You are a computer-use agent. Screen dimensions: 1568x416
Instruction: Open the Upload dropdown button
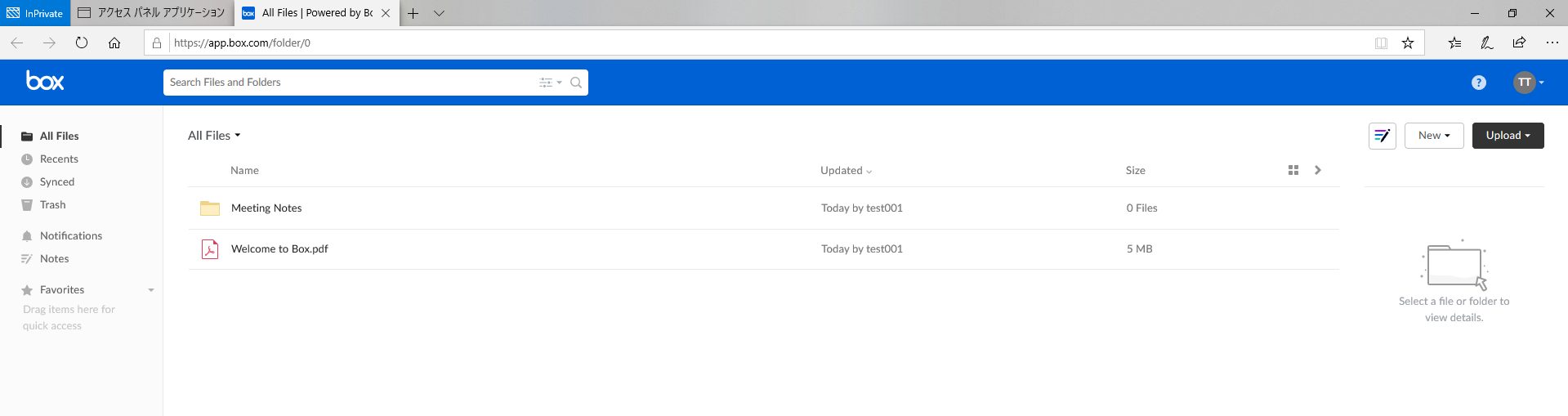[1508, 136]
